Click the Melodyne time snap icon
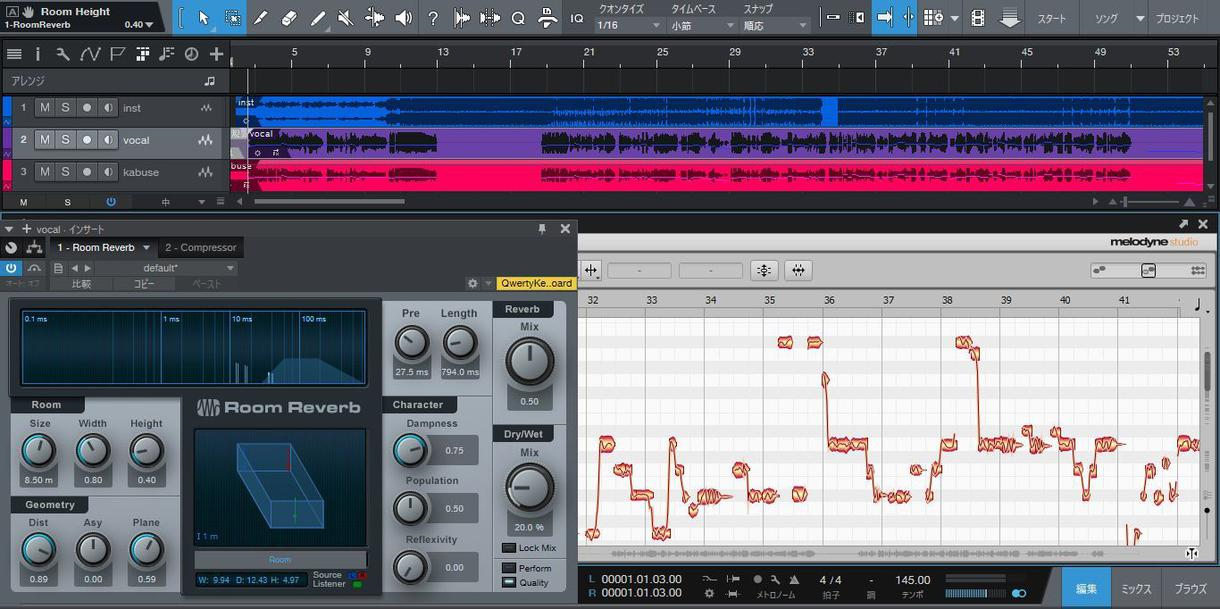This screenshot has height=609, width=1220. [x=798, y=270]
